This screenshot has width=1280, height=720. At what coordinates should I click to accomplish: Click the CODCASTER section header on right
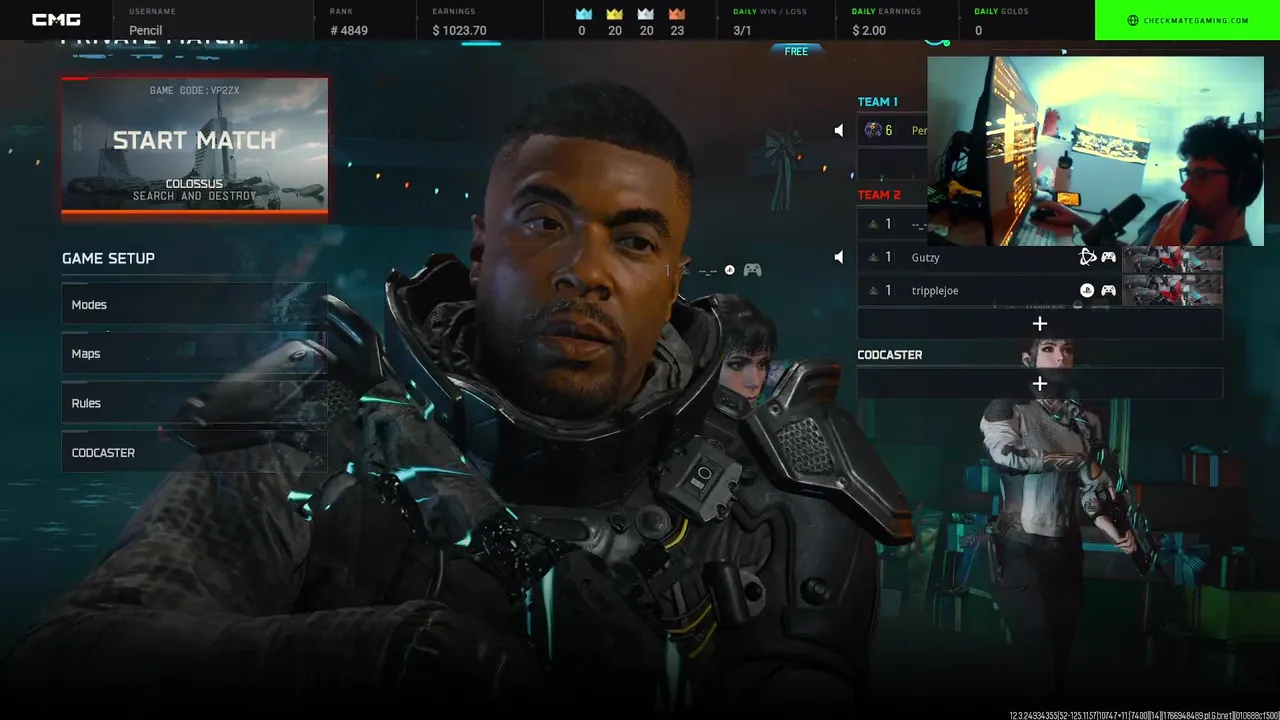click(890, 355)
